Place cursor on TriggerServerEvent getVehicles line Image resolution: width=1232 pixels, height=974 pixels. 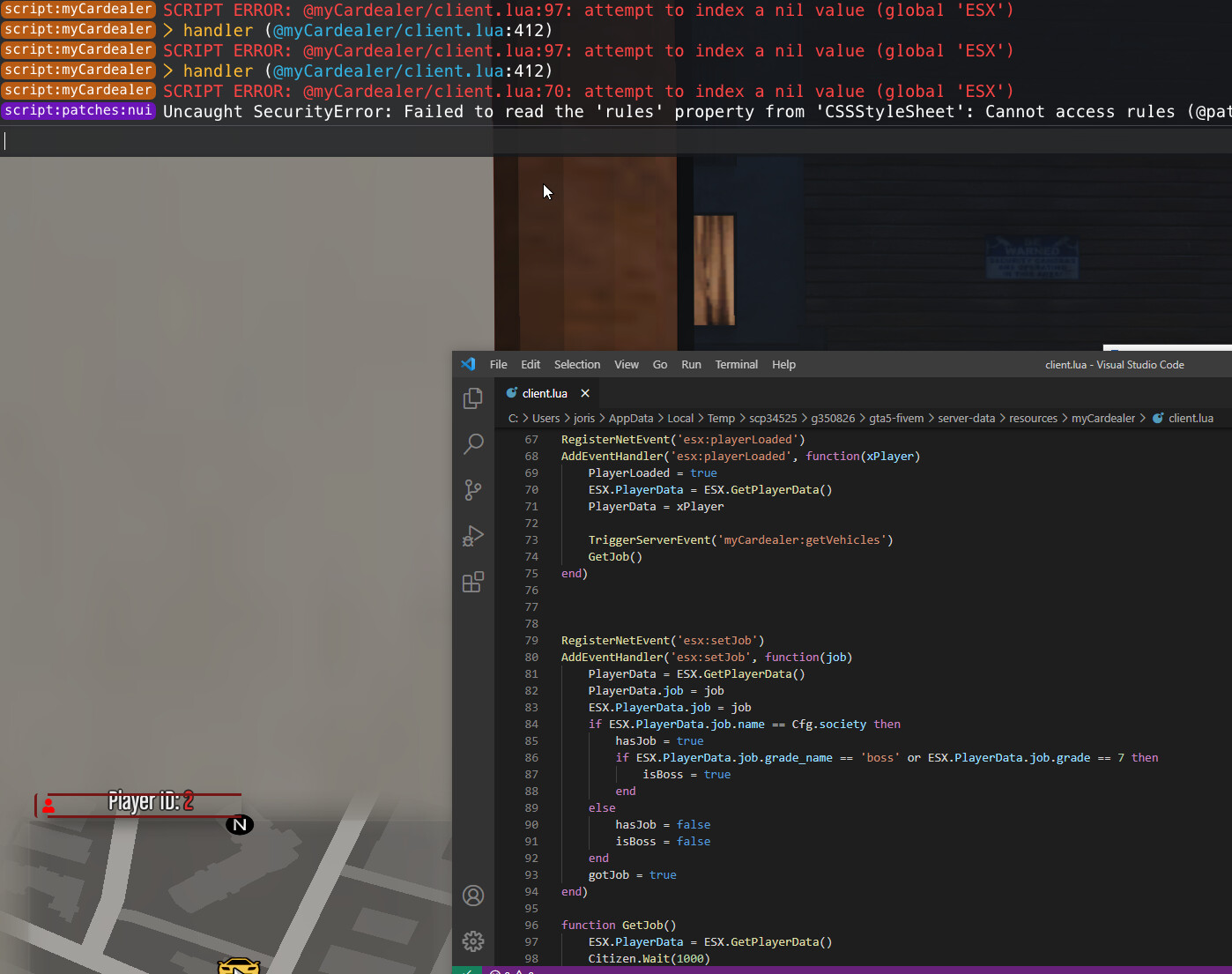tap(740, 539)
